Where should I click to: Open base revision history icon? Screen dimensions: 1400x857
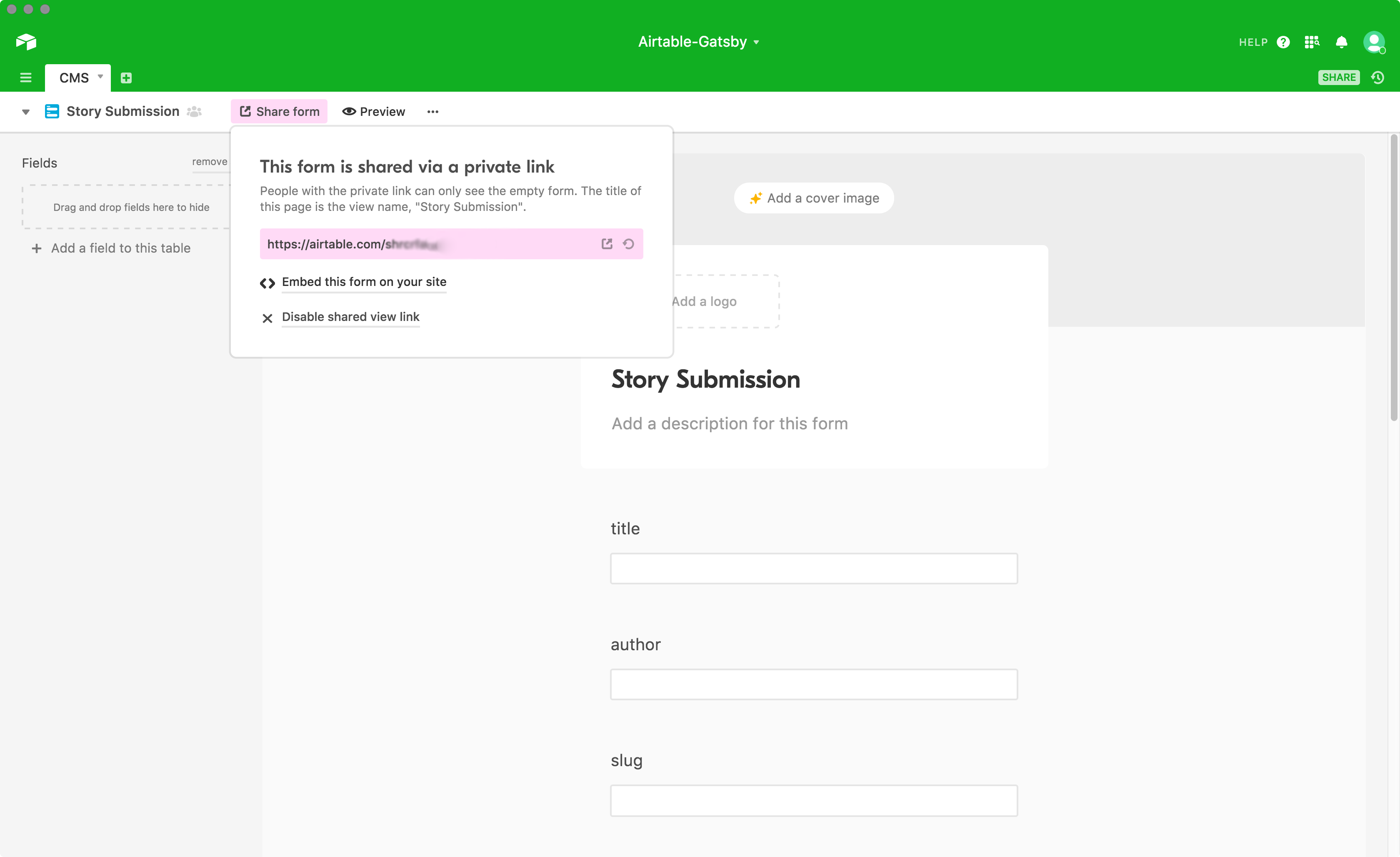(x=1378, y=77)
